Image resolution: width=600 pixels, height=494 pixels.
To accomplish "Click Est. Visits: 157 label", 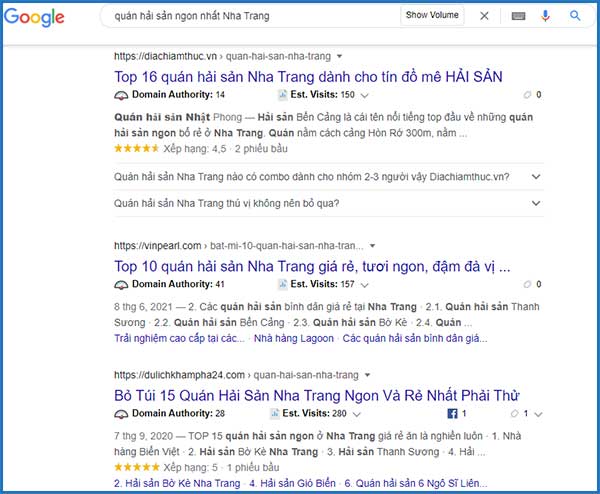I will pyautogui.click(x=323, y=284).
